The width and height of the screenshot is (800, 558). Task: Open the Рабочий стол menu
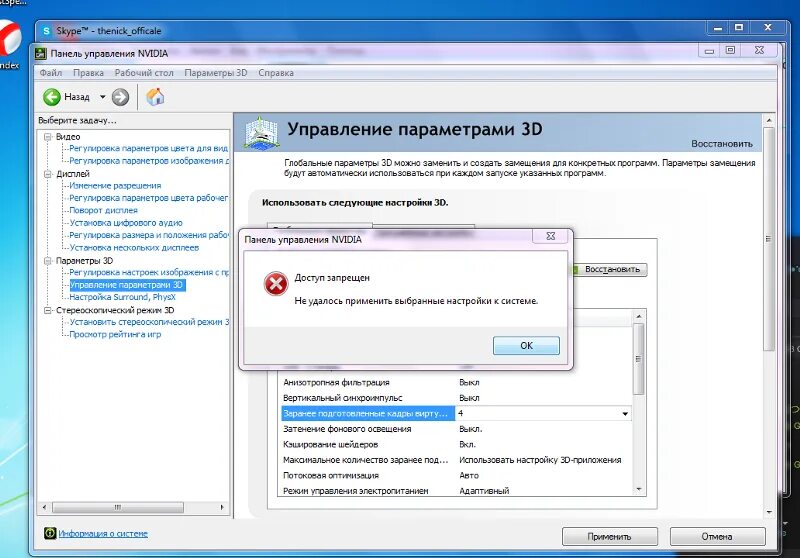pos(144,73)
